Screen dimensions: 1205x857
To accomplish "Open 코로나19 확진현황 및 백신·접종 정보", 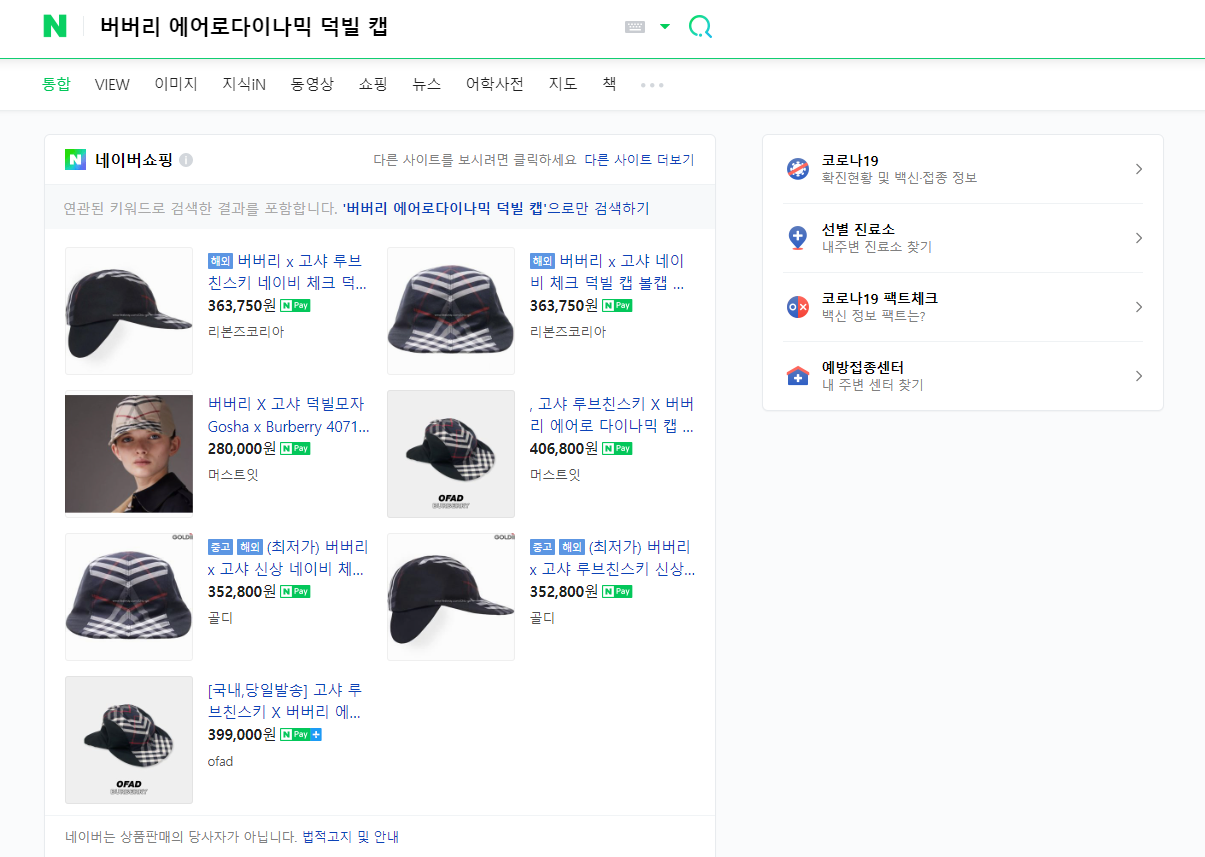I will 899,169.
